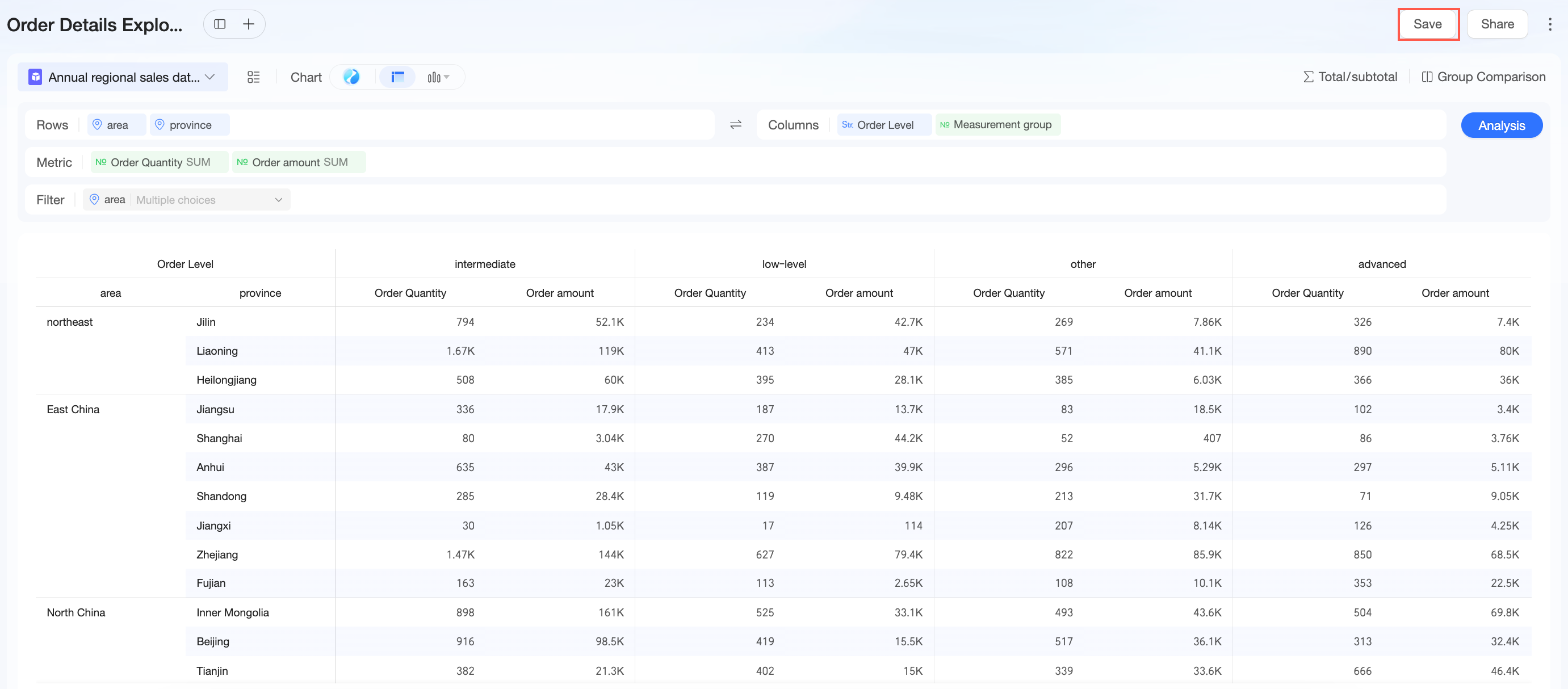Screen dimensions: 1568x689
Task: Click the 7.4K advanced amount for Jilin
Action: (x=1508, y=322)
